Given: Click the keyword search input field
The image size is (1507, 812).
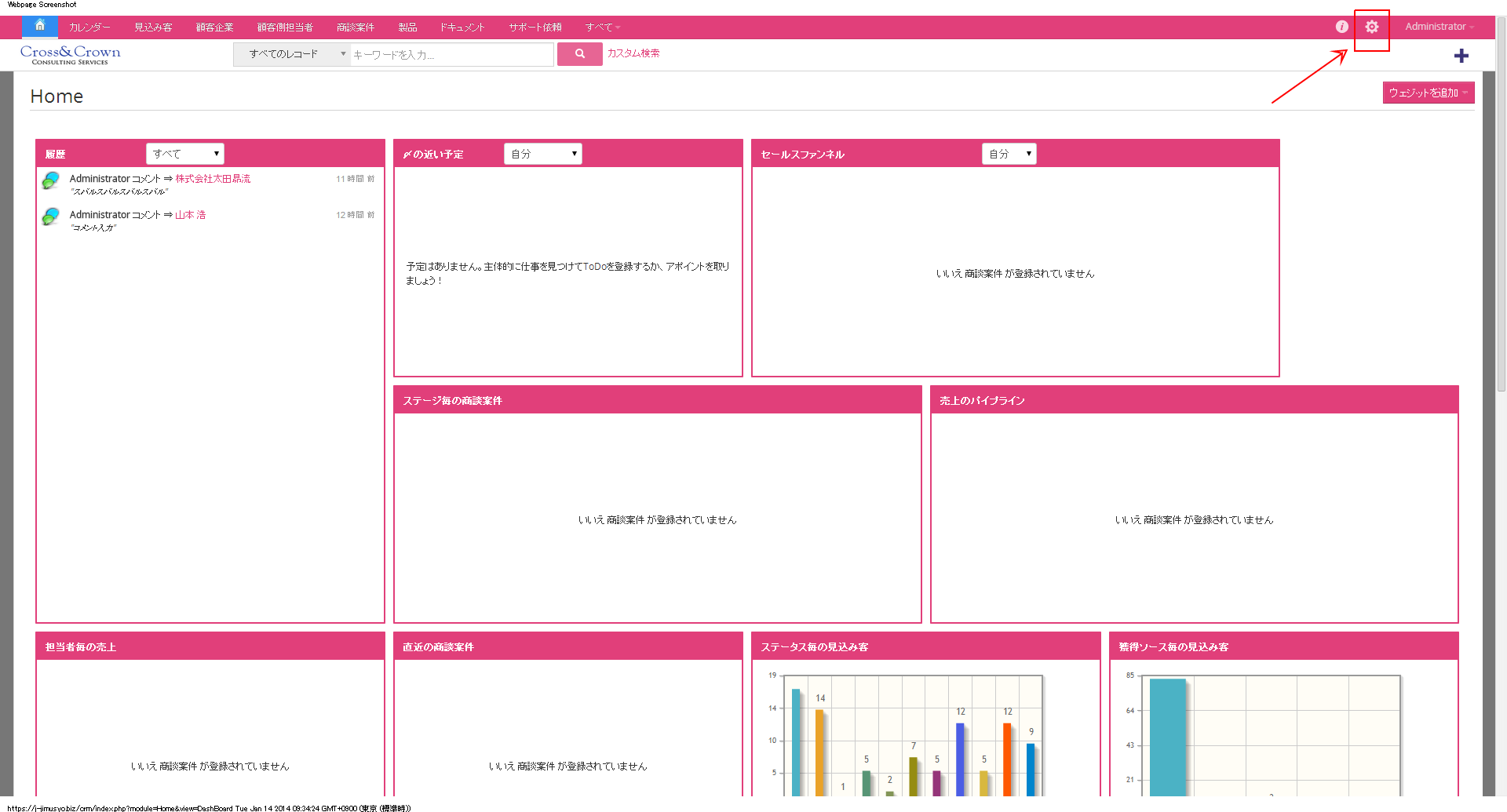Looking at the screenshot, I should click(x=451, y=55).
